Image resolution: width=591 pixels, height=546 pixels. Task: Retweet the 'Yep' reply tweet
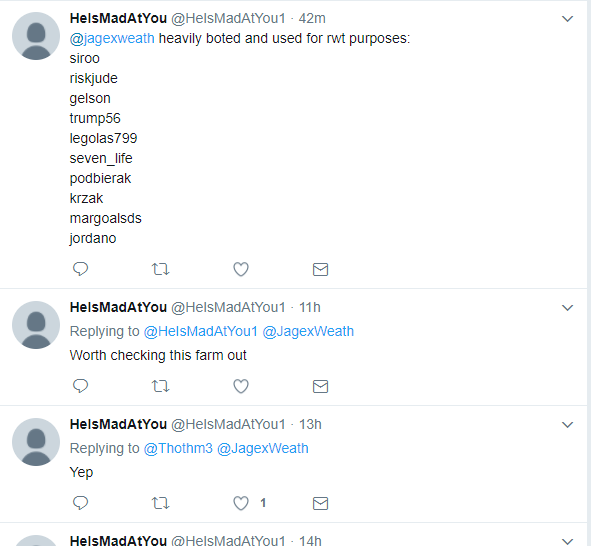[161, 503]
